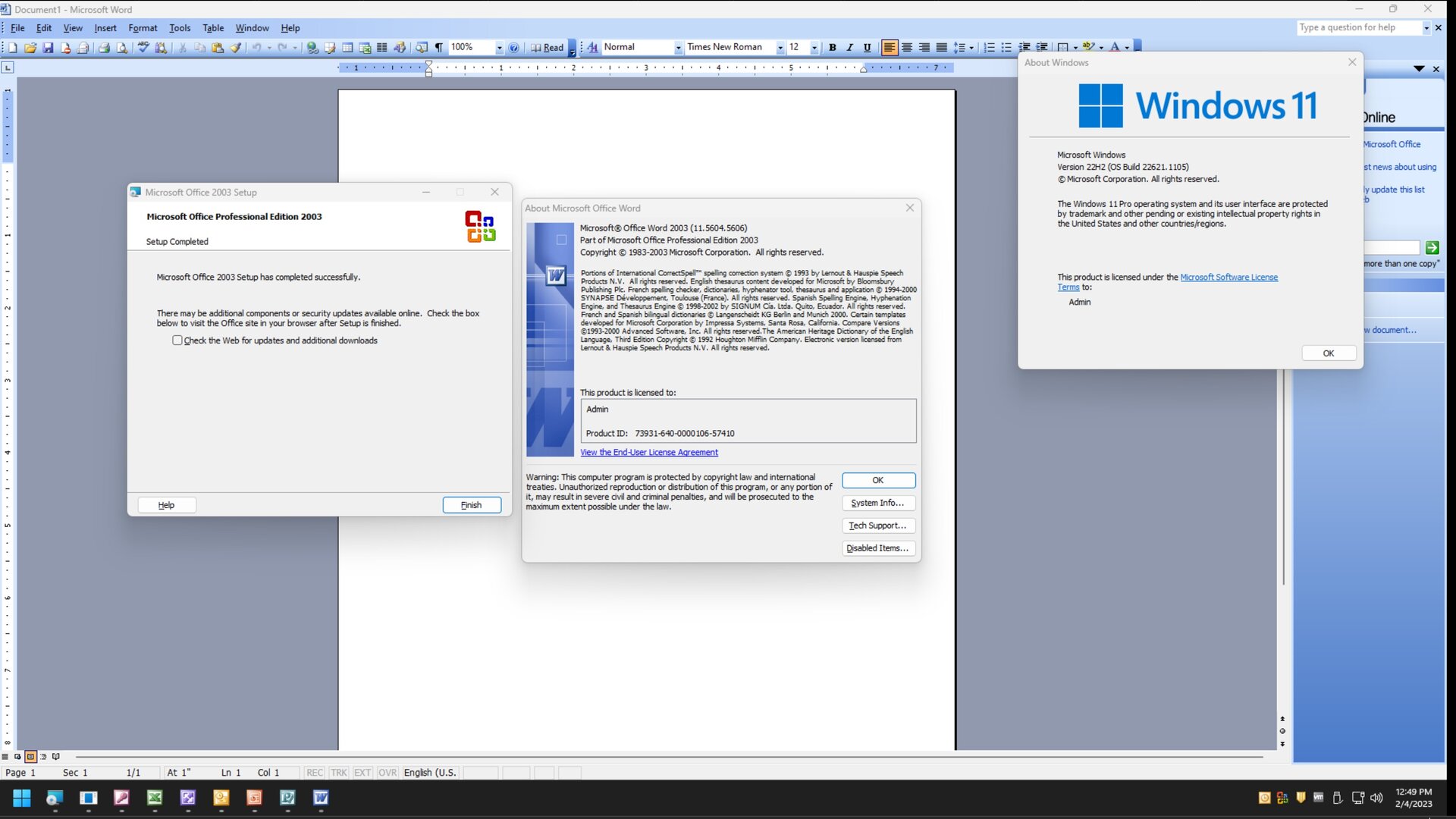Decrease the paragraph indent
Viewport: 1456px width, 819px height.
point(1025,48)
